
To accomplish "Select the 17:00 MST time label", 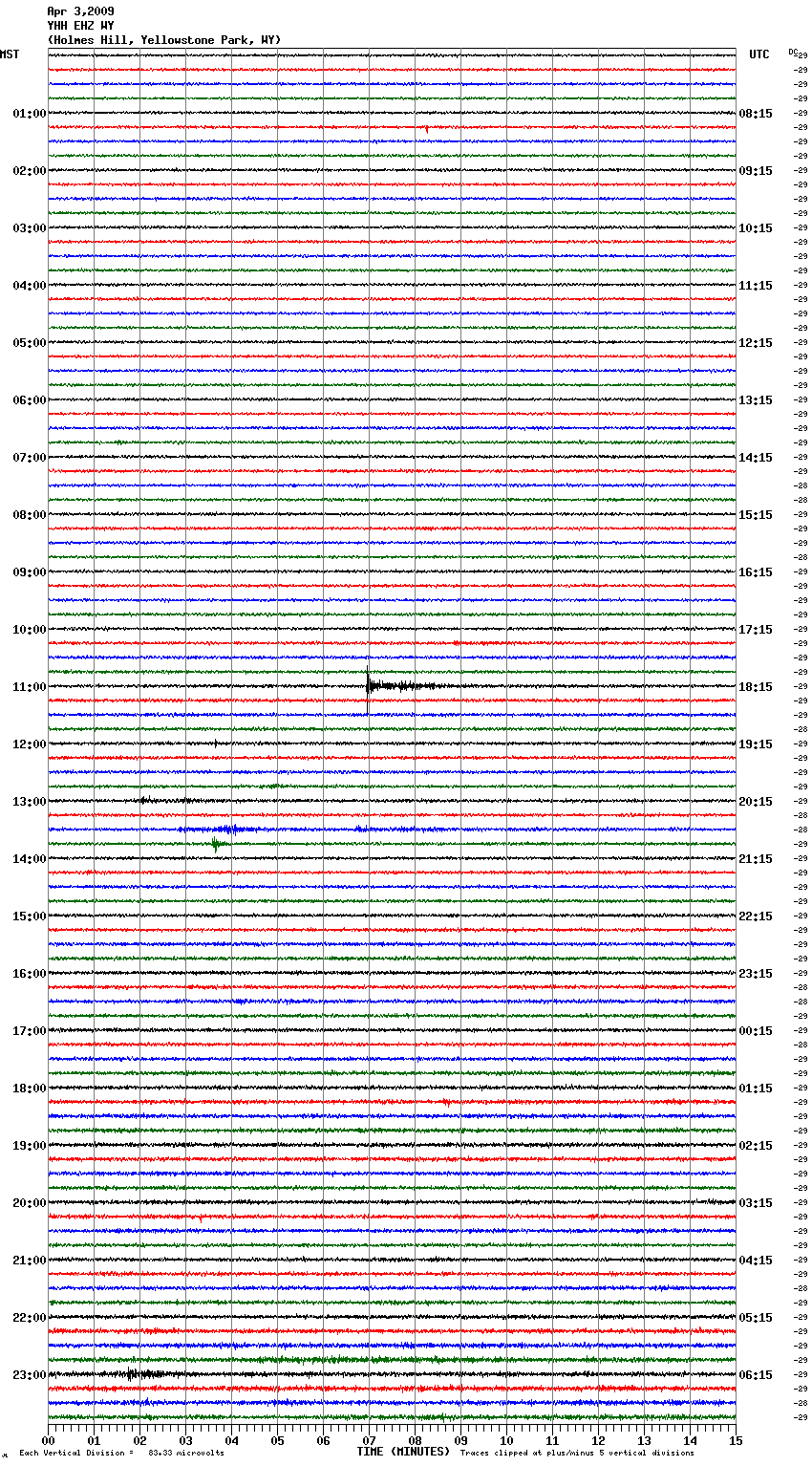I will [30, 1031].
